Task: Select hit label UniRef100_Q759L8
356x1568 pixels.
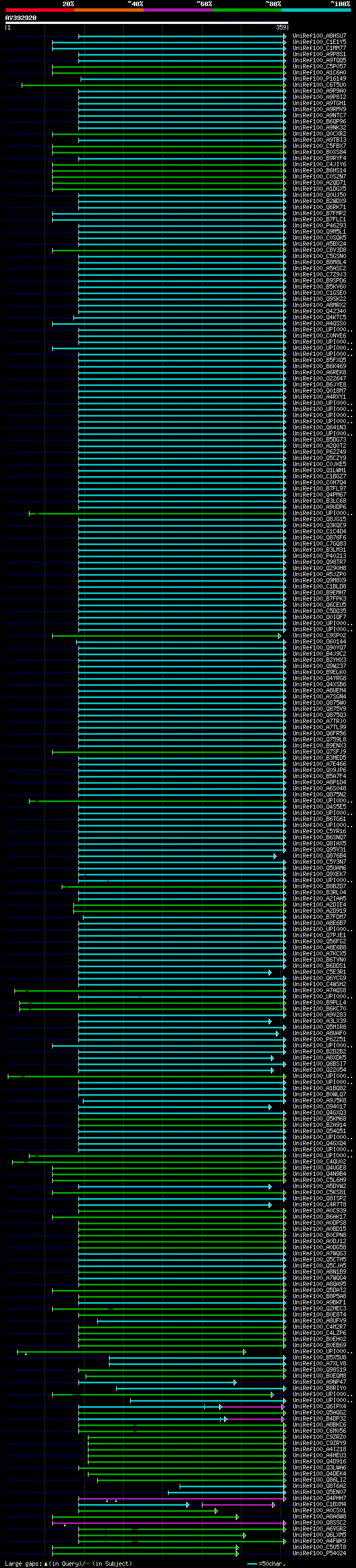Action: (319, 740)
